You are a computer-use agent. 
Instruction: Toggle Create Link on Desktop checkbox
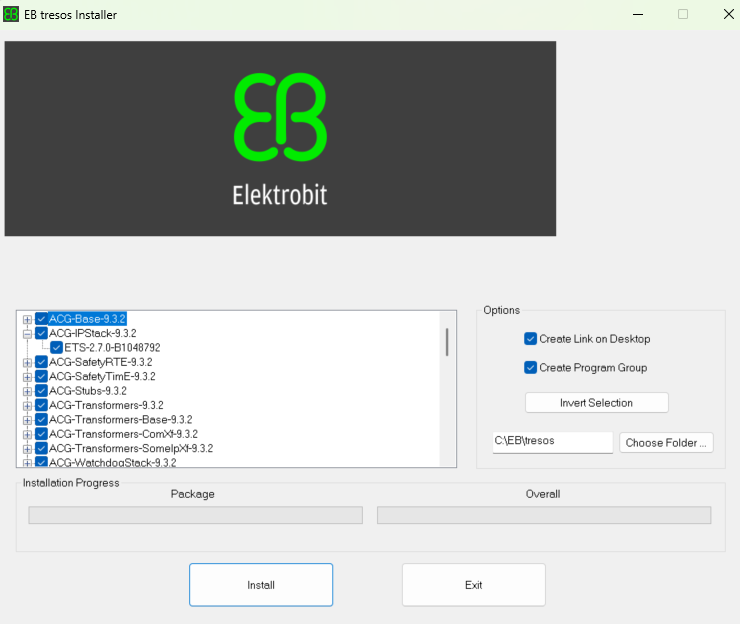tap(531, 339)
